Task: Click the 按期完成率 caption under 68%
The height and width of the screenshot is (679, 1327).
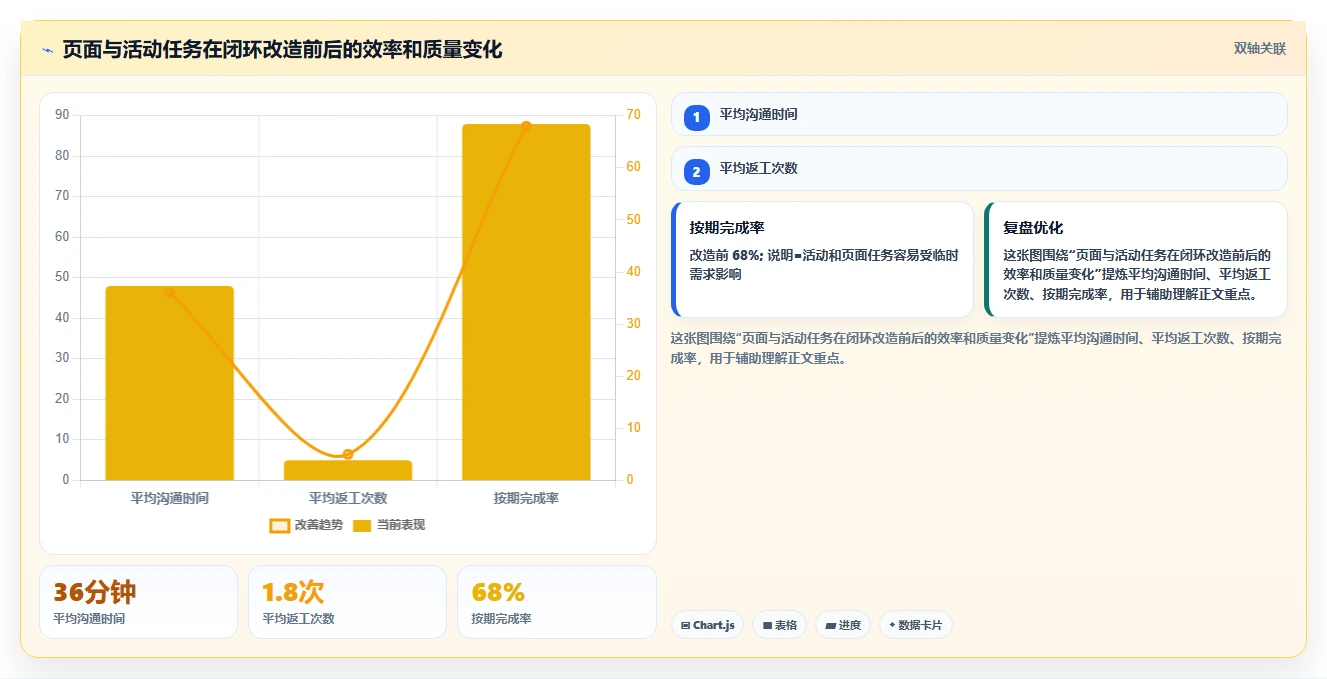Action: 501,619
